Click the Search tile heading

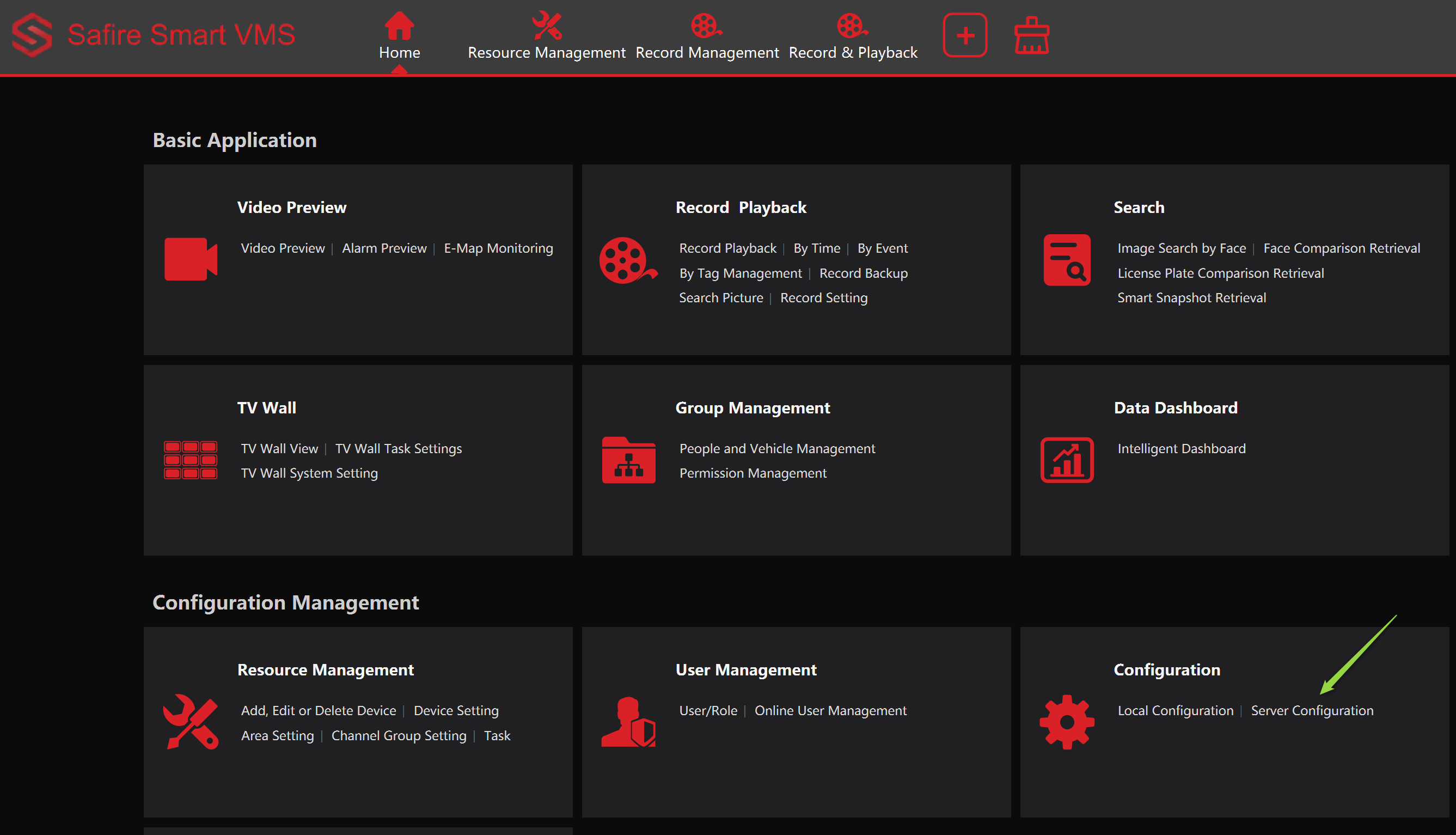pyautogui.click(x=1139, y=208)
